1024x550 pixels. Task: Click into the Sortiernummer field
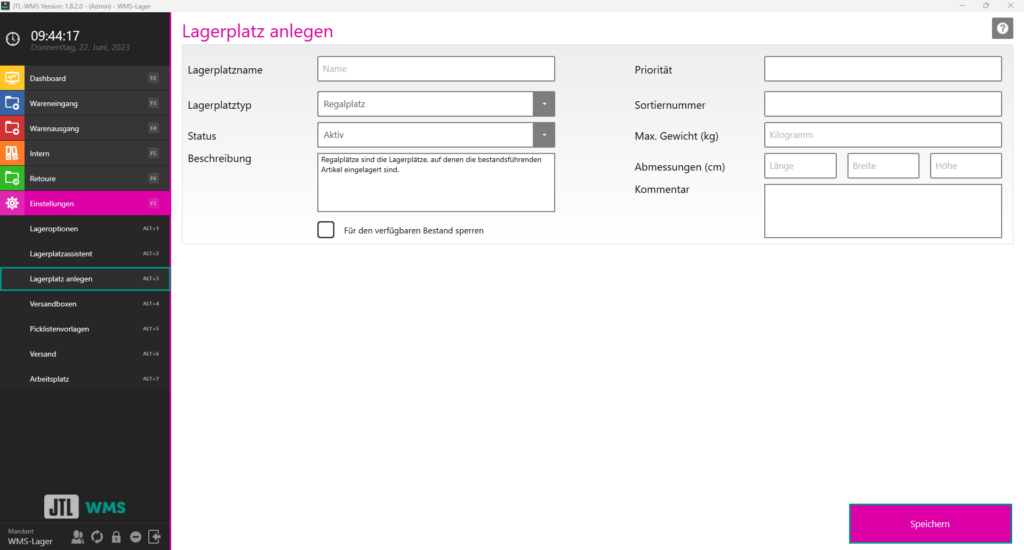[x=882, y=104]
